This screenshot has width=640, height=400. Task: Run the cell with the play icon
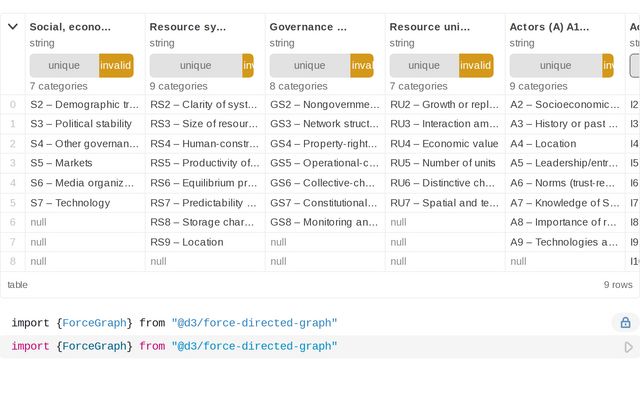pyautogui.click(x=628, y=347)
